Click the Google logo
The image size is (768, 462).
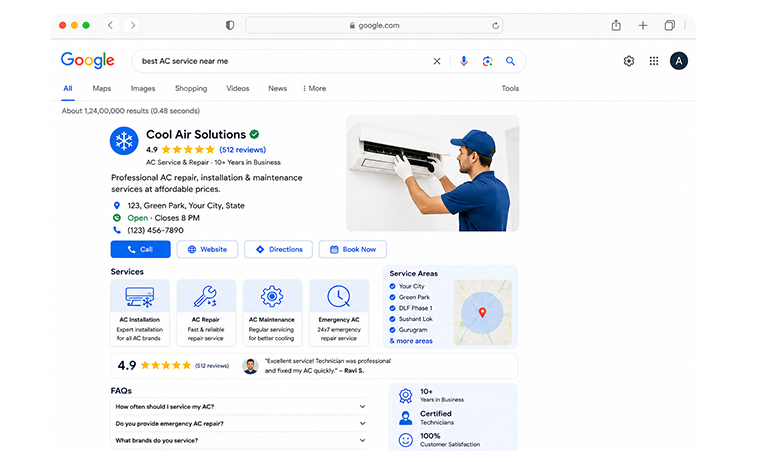(88, 60)
